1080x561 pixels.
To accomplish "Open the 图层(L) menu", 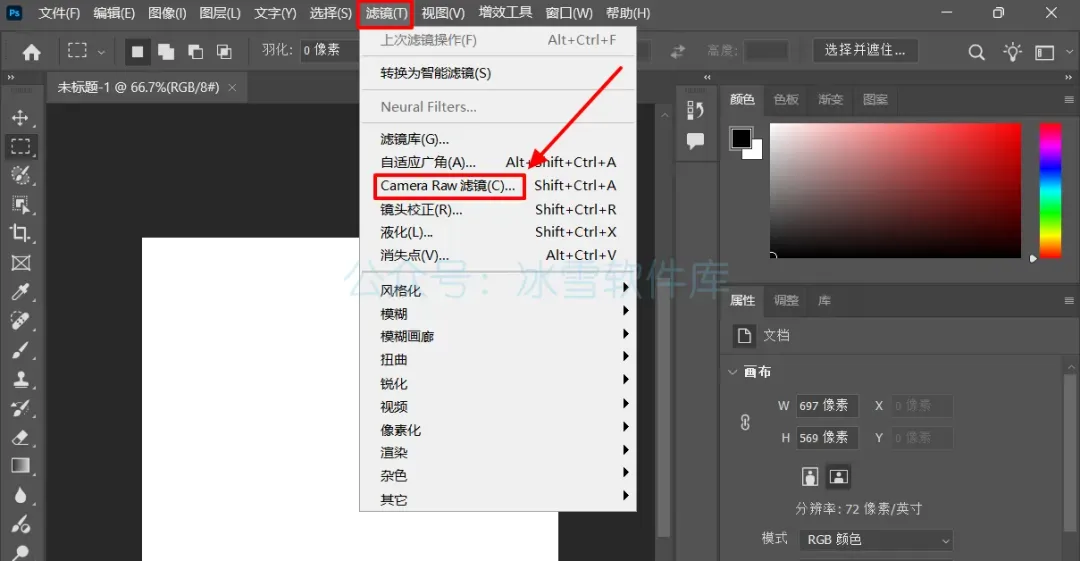I will pyautogui.click(x=220, y=13).
